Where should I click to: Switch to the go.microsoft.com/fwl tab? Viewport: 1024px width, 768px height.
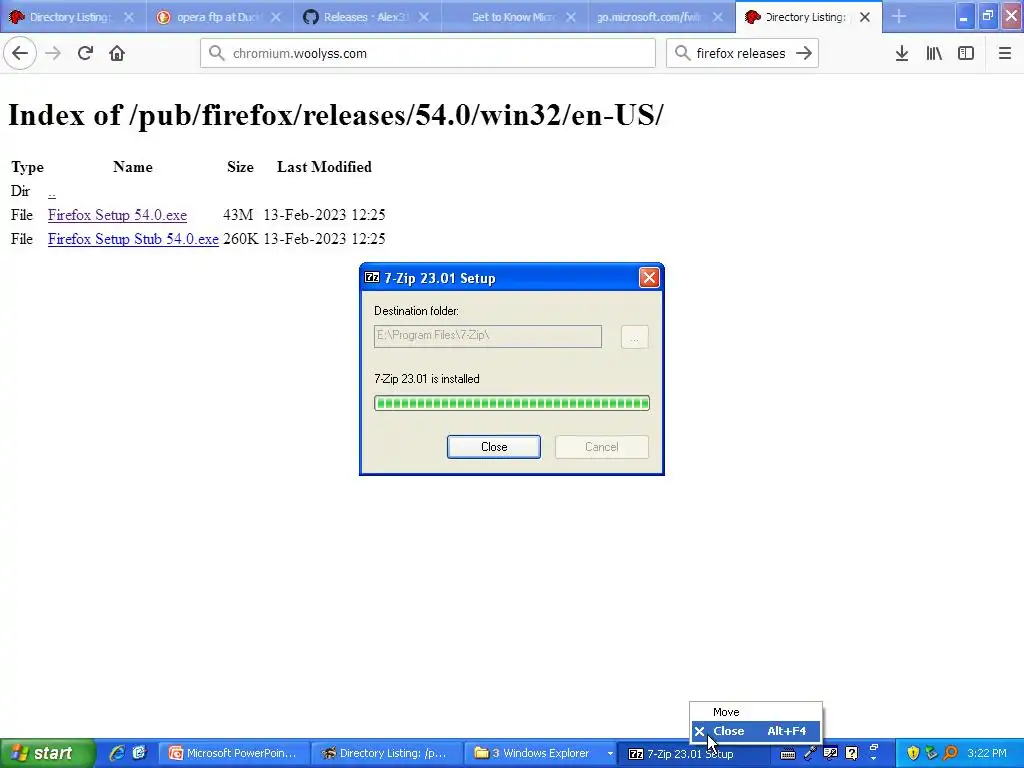647,17
